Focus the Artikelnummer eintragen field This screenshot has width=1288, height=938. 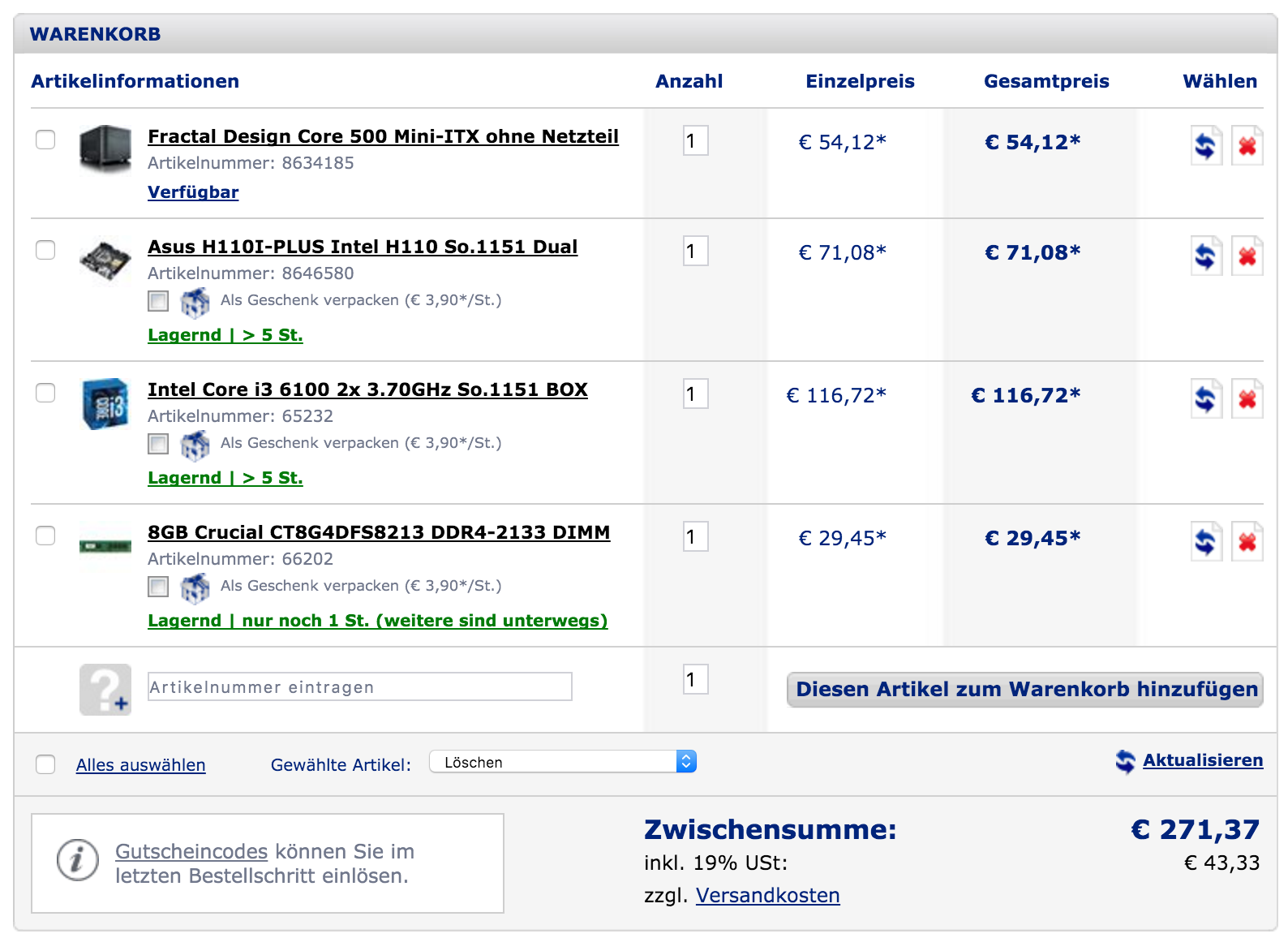coord(360,686)
